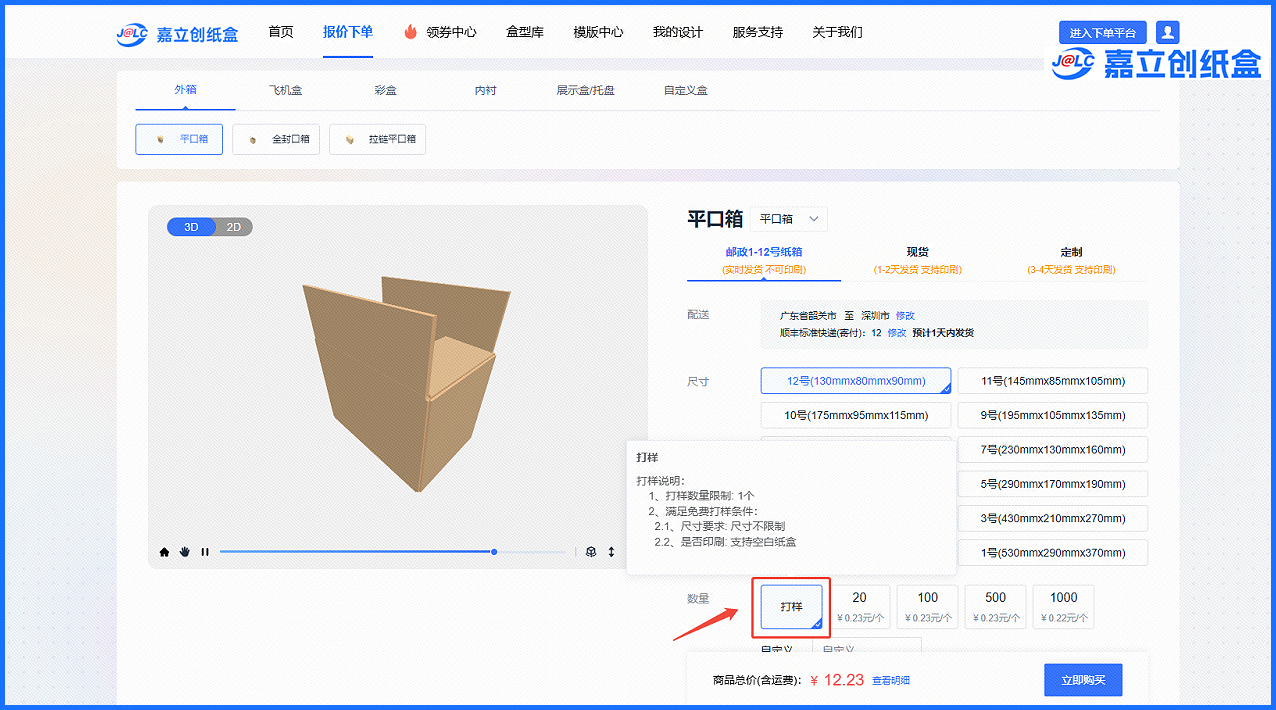Click the vertical up-down arrow icon in the viewer
Viewport: 1276px width, 710px height.
pos(611,552)
